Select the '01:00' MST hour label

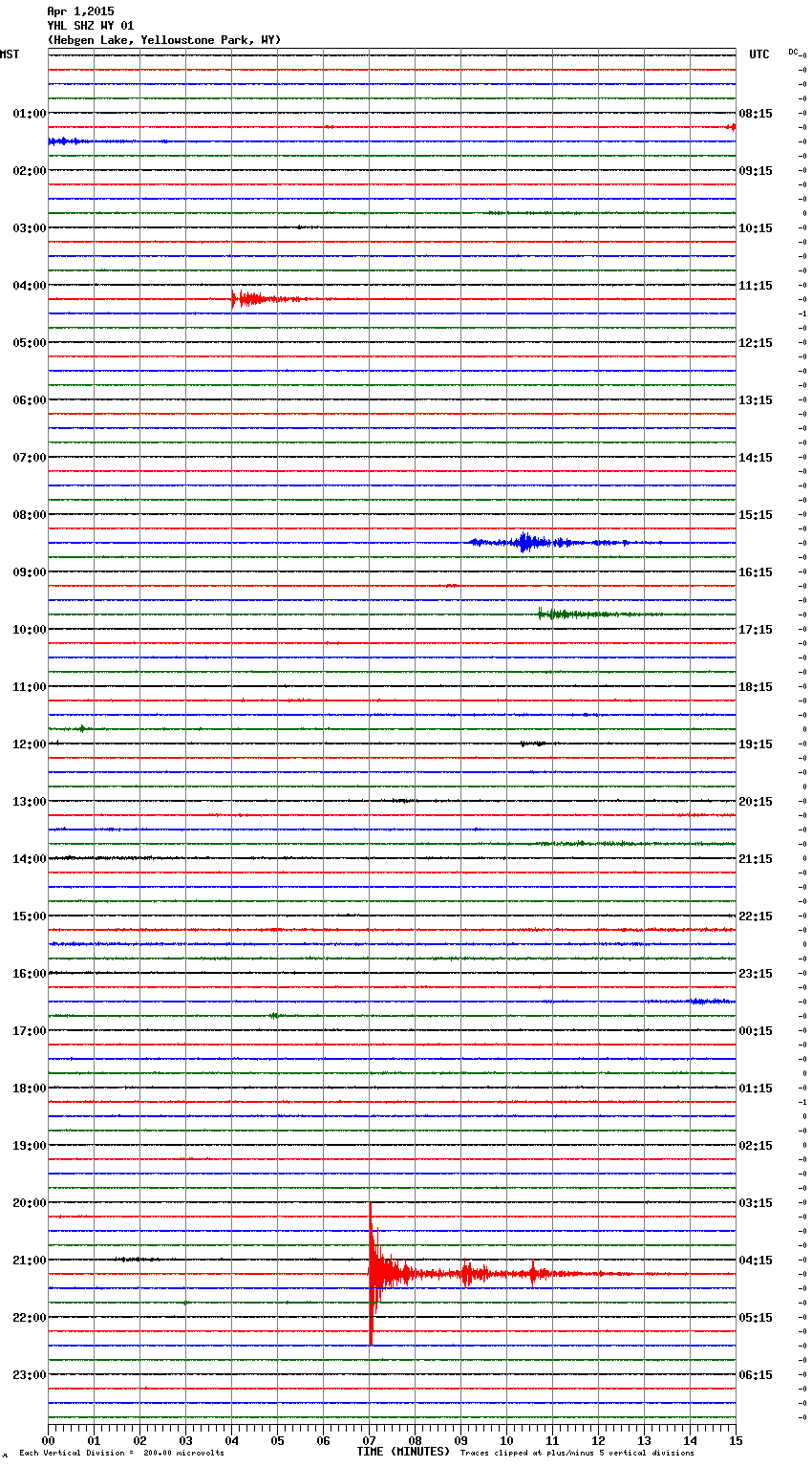pyautogui.click(x=30, y=114)
